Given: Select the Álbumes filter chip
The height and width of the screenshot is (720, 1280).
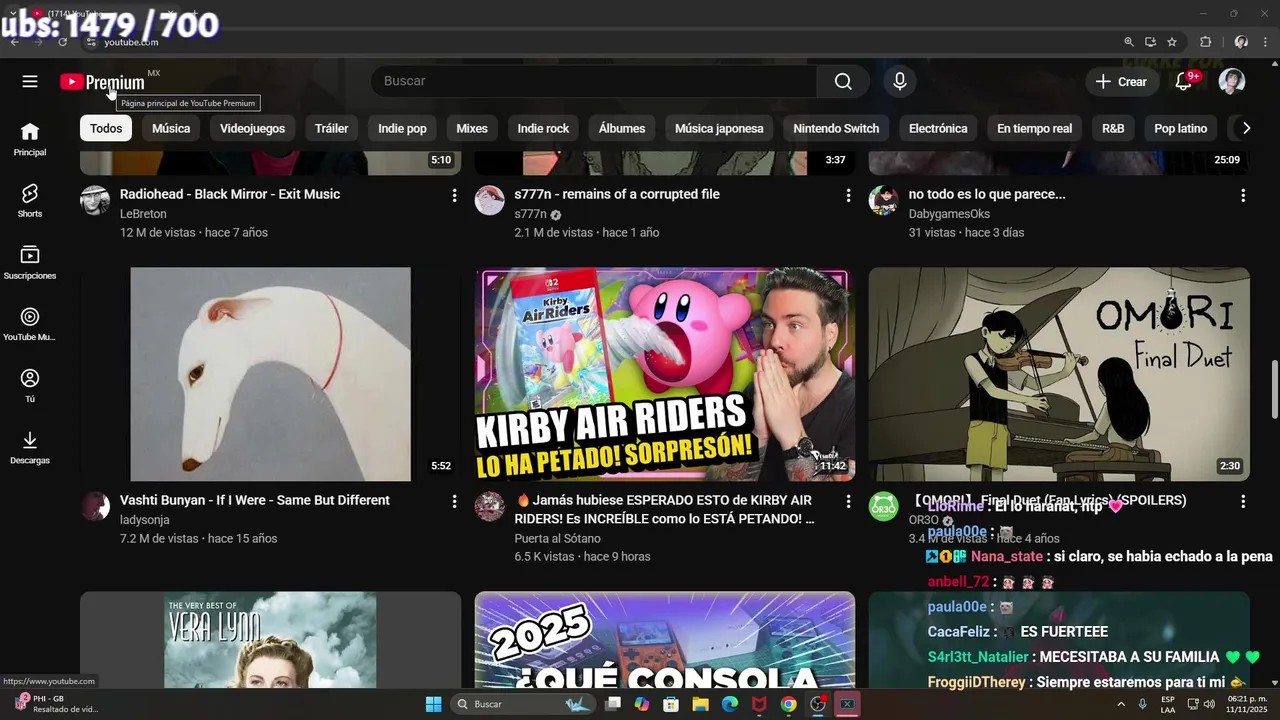Looking at the screenshot, I should tap(622, 128).
